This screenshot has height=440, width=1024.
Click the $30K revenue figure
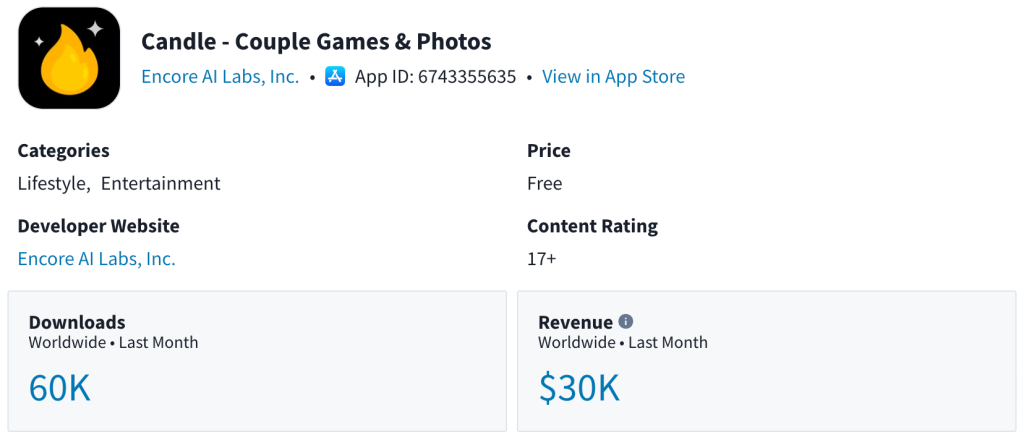point(579,388)
